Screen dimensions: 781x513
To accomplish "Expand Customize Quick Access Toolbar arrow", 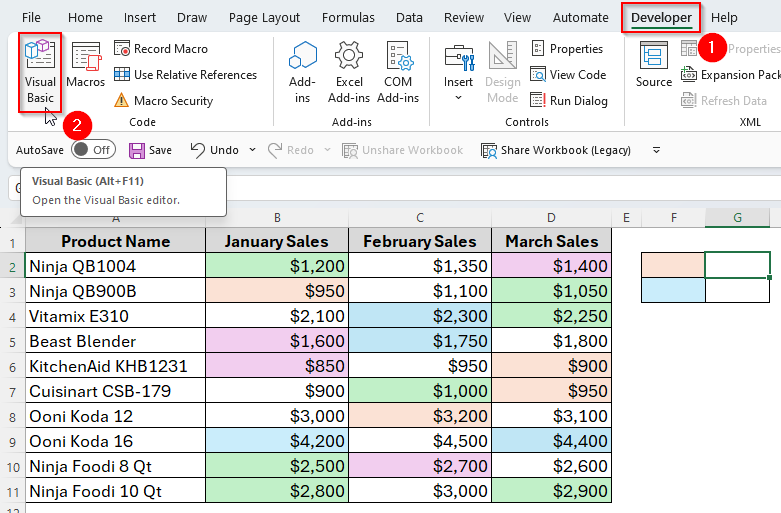I will [656, 150].
